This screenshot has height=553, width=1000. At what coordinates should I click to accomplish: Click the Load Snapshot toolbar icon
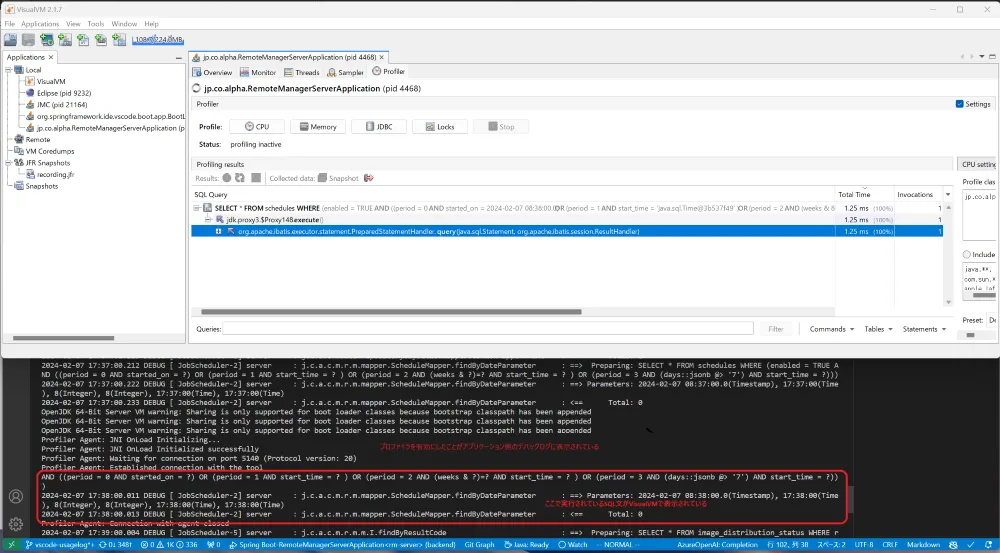click(10, 40)
